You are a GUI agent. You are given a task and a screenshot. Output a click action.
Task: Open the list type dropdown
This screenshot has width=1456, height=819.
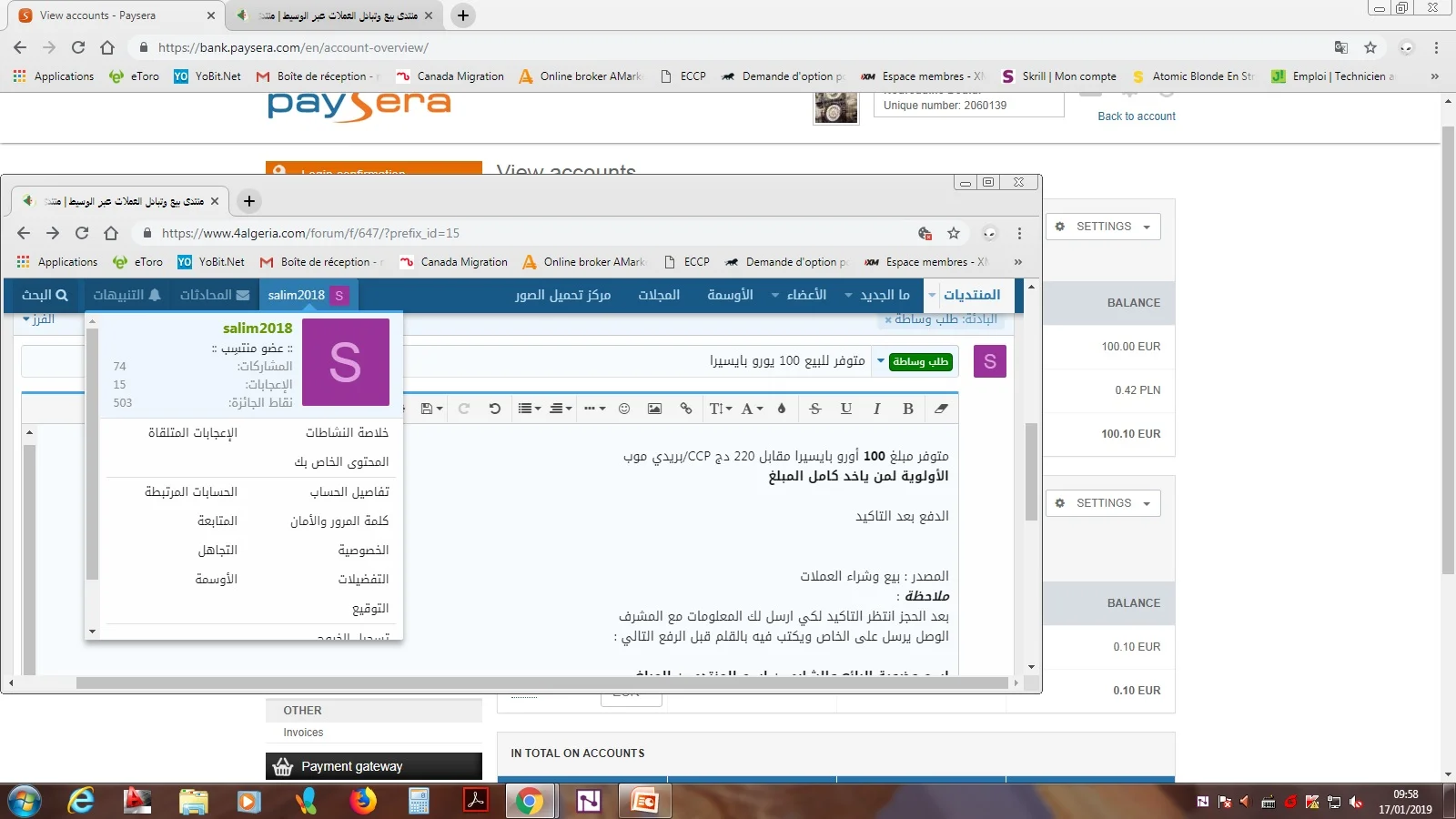[529, 409]
